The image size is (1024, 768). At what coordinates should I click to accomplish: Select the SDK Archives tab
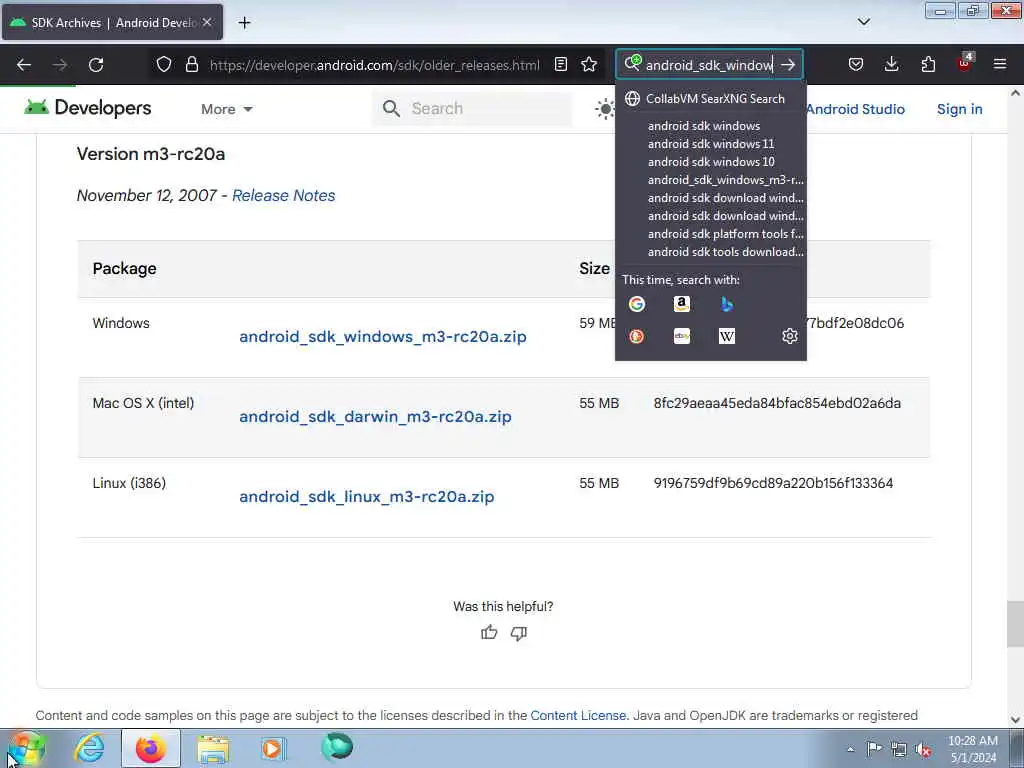113,22
